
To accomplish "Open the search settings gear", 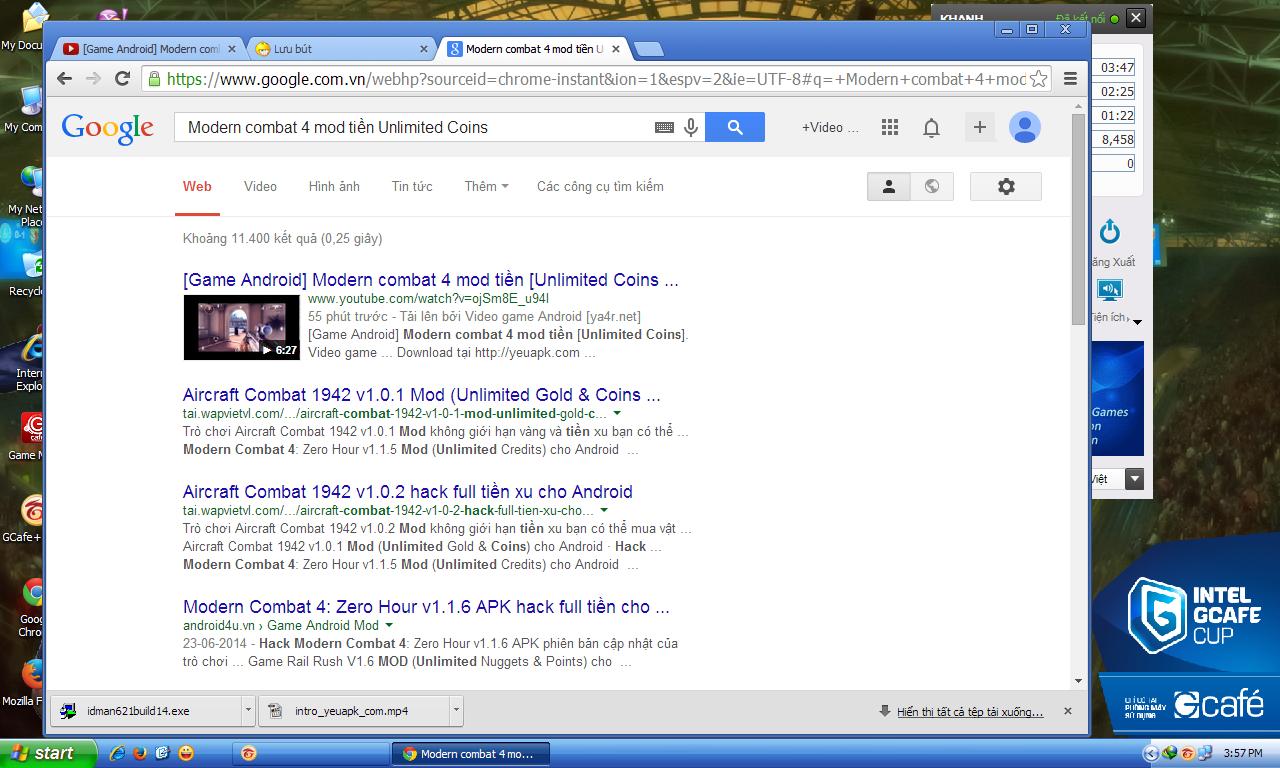I will 1006,186.
